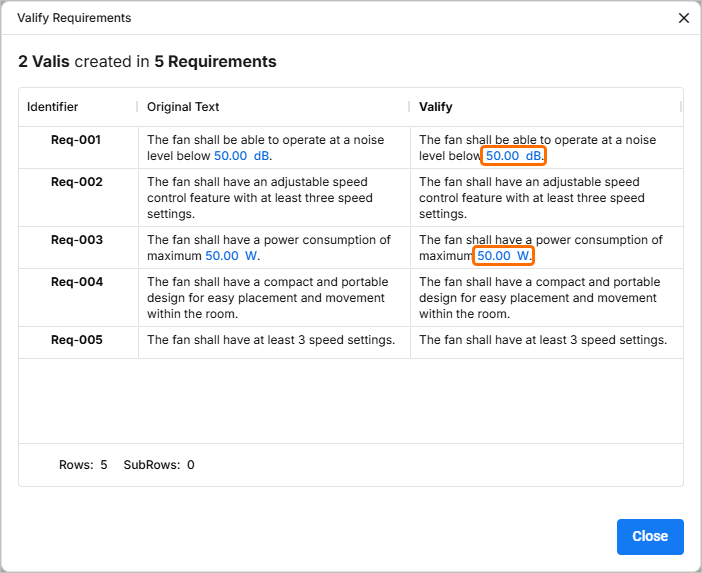Select the Req-005 Valify text cell
Image resolution: width=702 pixels, height=573 pixels.
pos(543,340)
